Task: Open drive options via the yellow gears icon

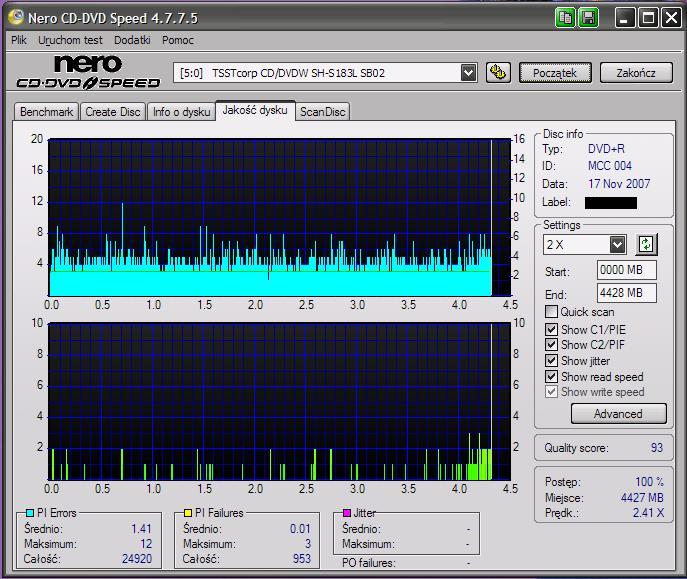Action: coord(497,73)
